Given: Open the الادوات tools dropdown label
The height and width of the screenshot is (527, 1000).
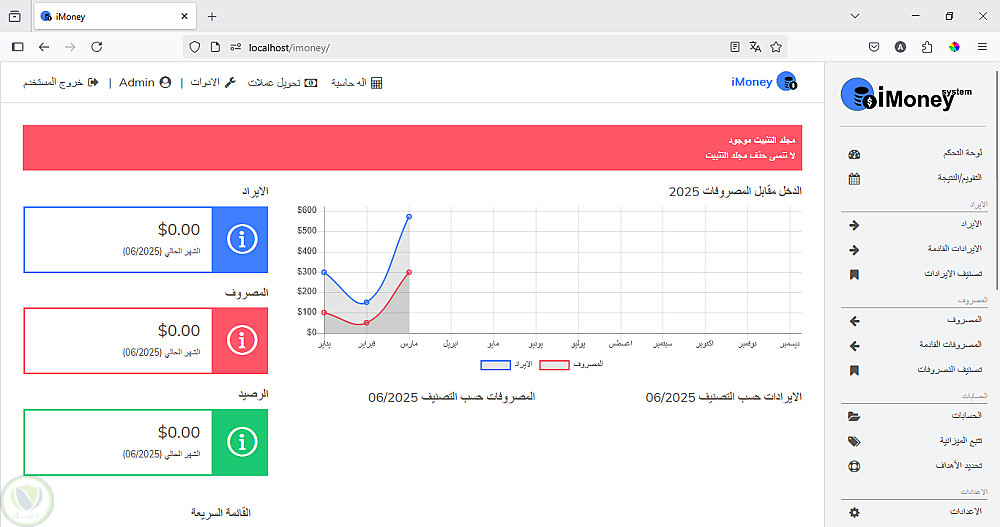Looking at the screenshot, I should (205, 82).
